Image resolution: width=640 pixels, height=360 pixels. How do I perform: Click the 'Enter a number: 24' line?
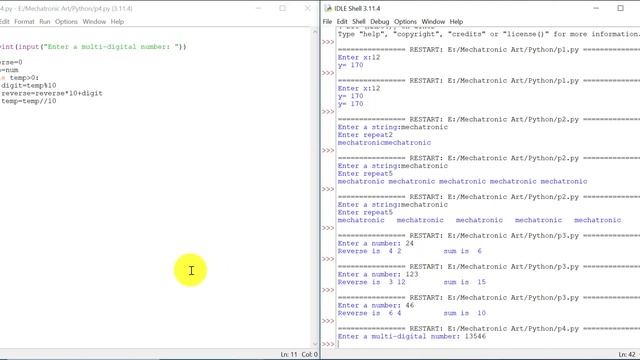click(376, 243)
